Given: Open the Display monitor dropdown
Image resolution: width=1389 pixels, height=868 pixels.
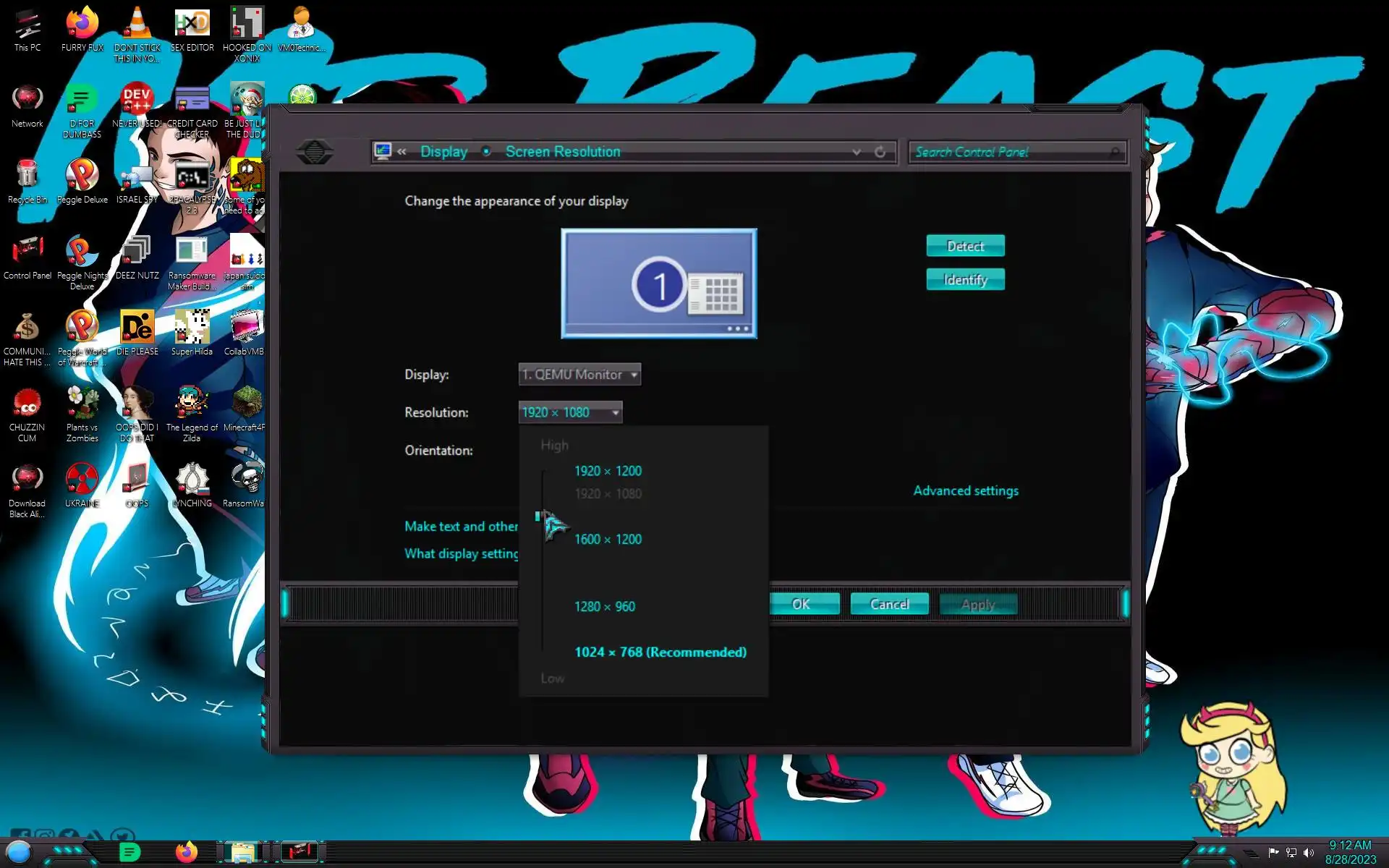Looking at the screenshot, I should (579, 375).
